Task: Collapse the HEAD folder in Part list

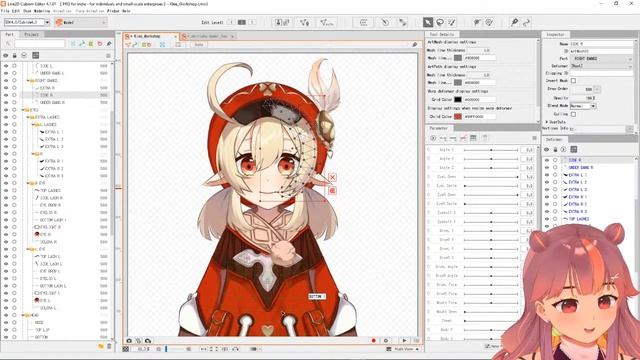Action: point(23,315)
